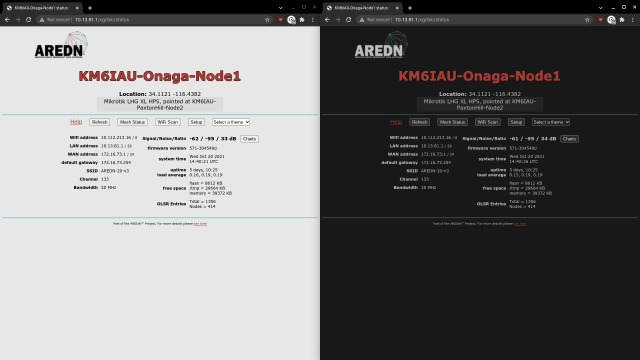This screenshot has width=640, height=360.
Task: Open the extensions puzzle icon in the right window
Action: [622, 20]
